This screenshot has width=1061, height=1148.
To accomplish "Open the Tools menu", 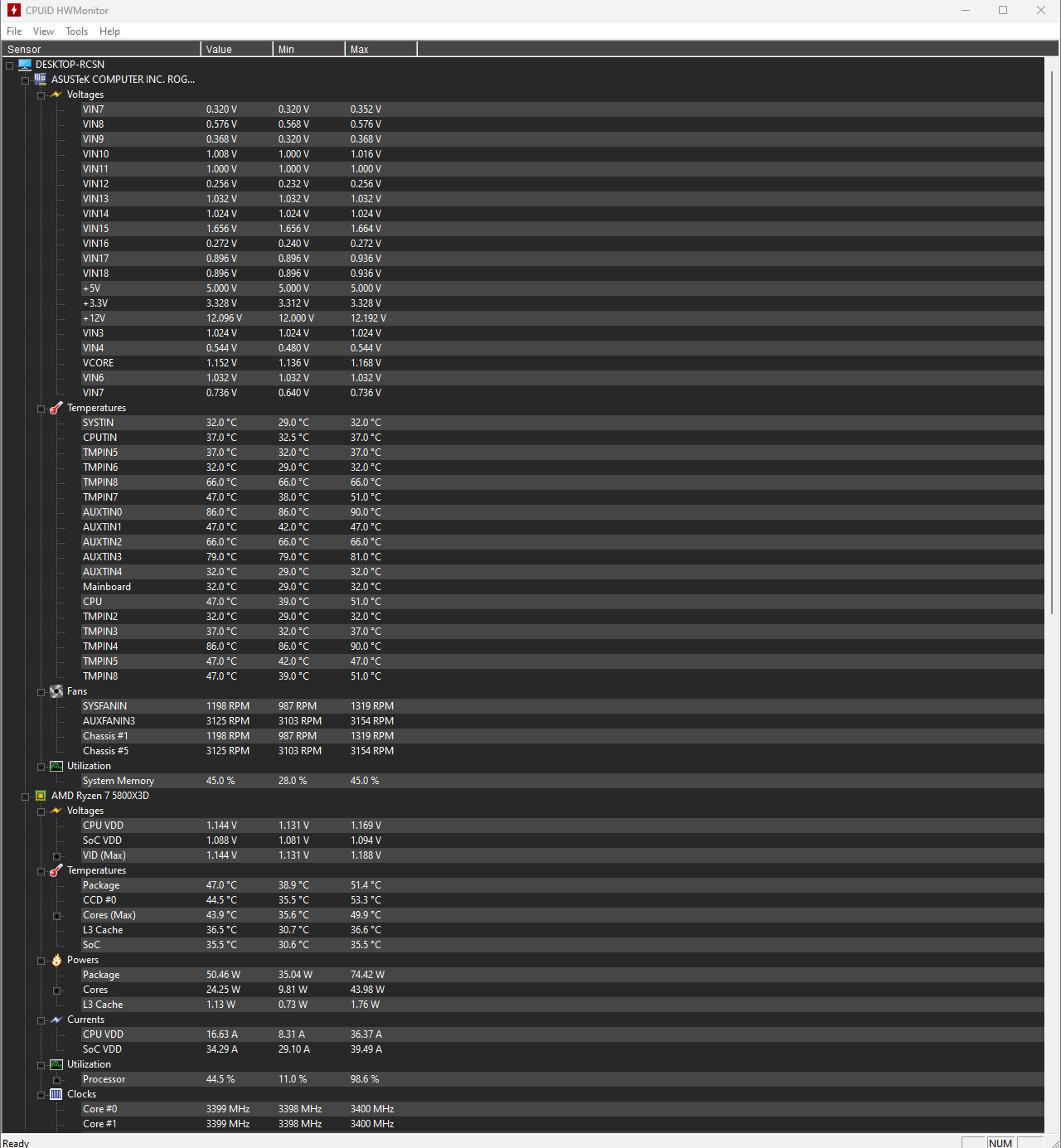I will coord(77,31).
